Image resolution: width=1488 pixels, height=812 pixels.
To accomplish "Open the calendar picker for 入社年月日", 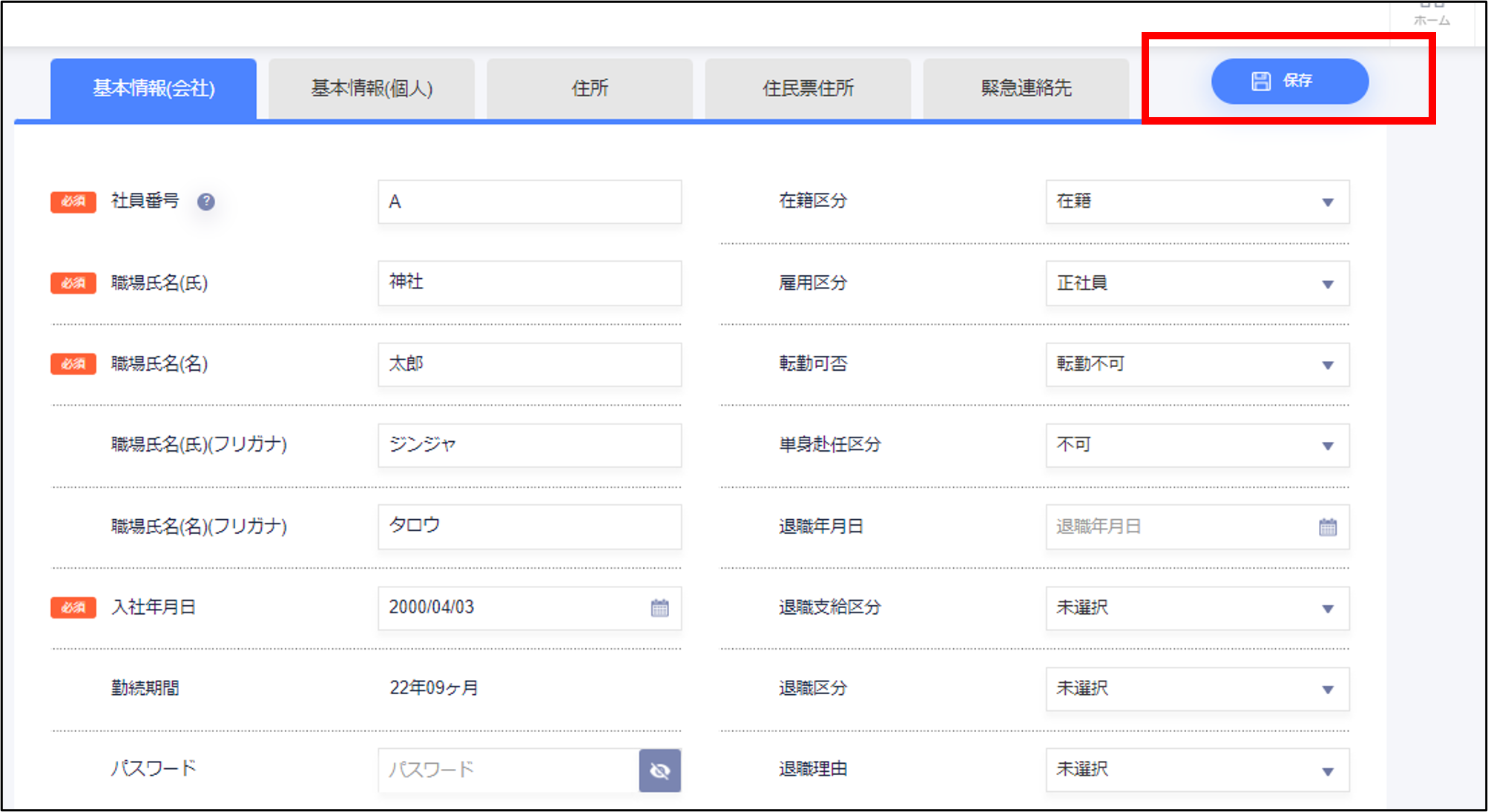I will click(x=659, y=608).
